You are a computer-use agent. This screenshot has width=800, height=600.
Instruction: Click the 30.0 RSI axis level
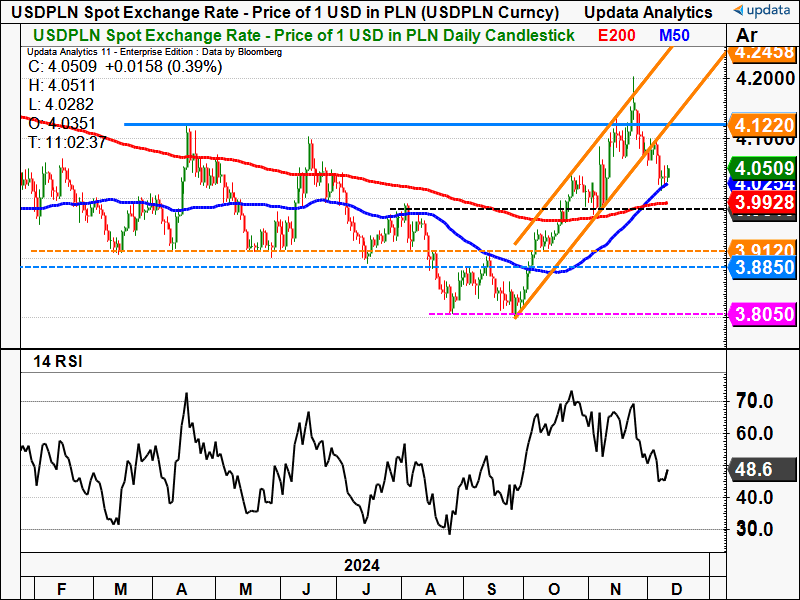(754, 529)
